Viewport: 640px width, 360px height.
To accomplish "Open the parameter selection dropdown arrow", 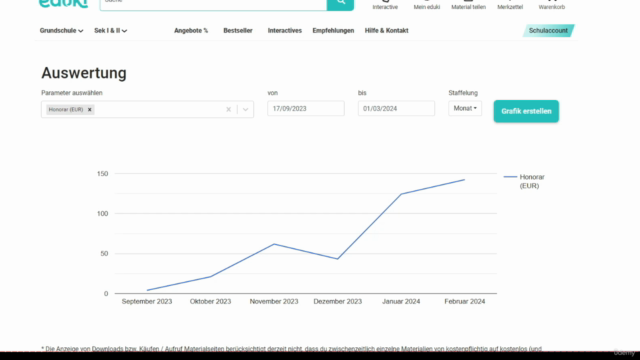I will pos(245,109).
